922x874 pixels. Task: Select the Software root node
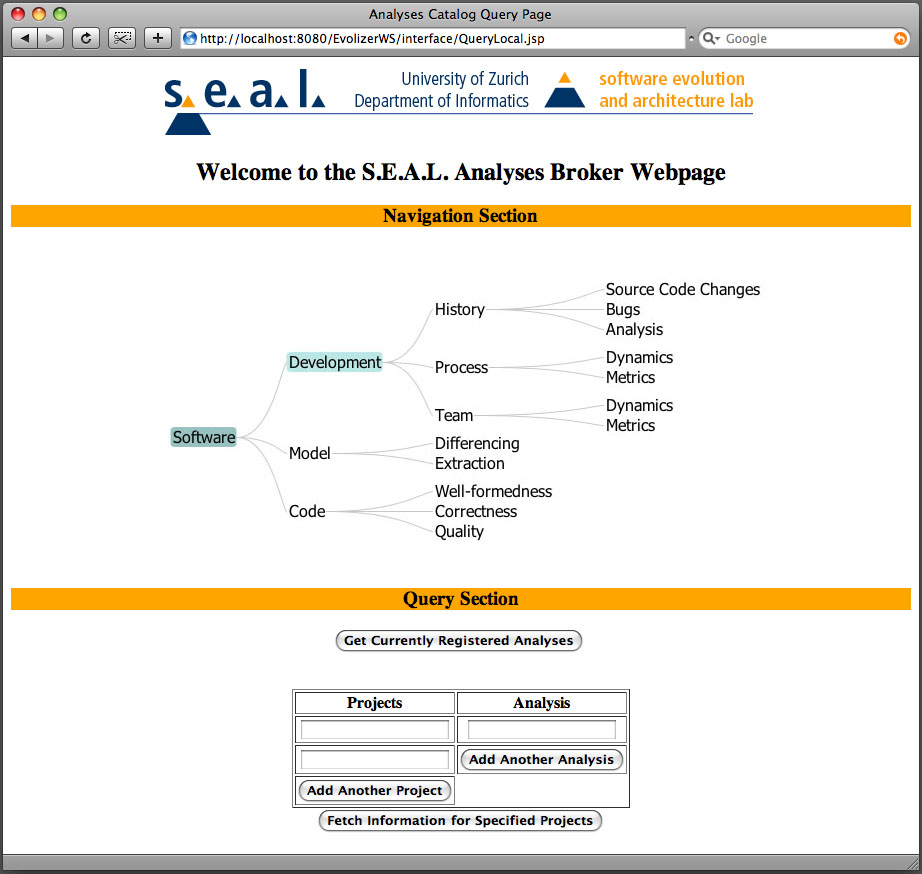[x=204, y=437]
